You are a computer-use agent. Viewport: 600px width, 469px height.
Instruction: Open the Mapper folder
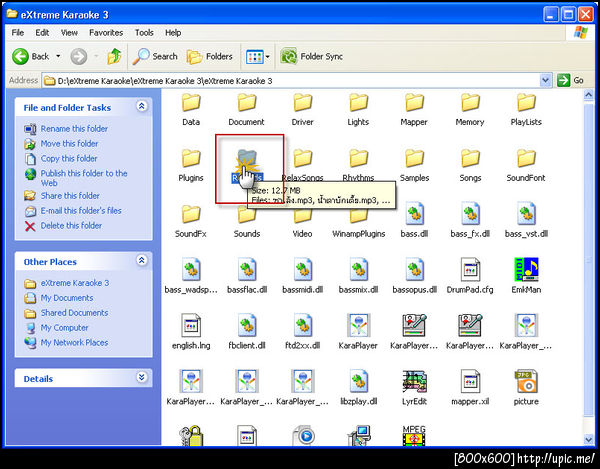[x=414, y=109]
